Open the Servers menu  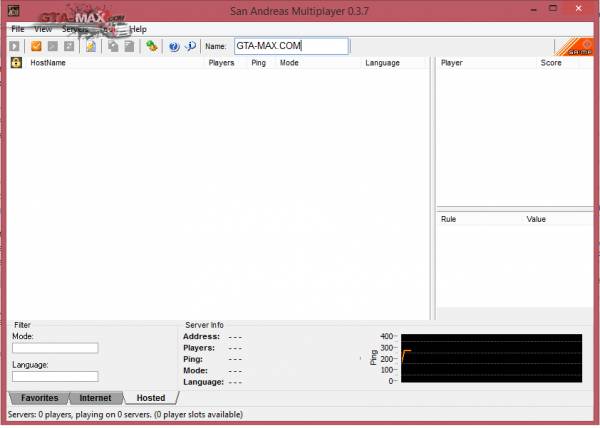coord(75,29)
